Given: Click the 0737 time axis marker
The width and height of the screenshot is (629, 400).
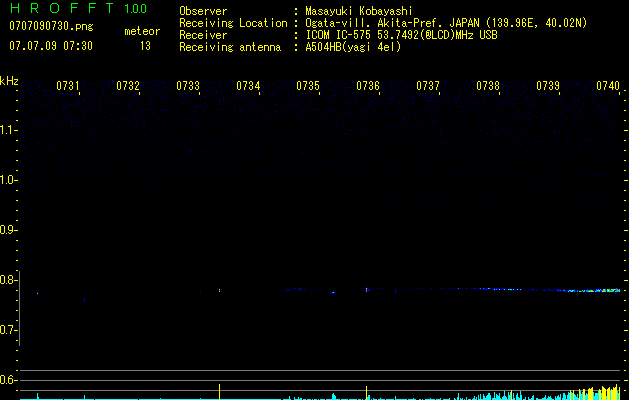Looking at the screenshot, I should click(428, 86).
